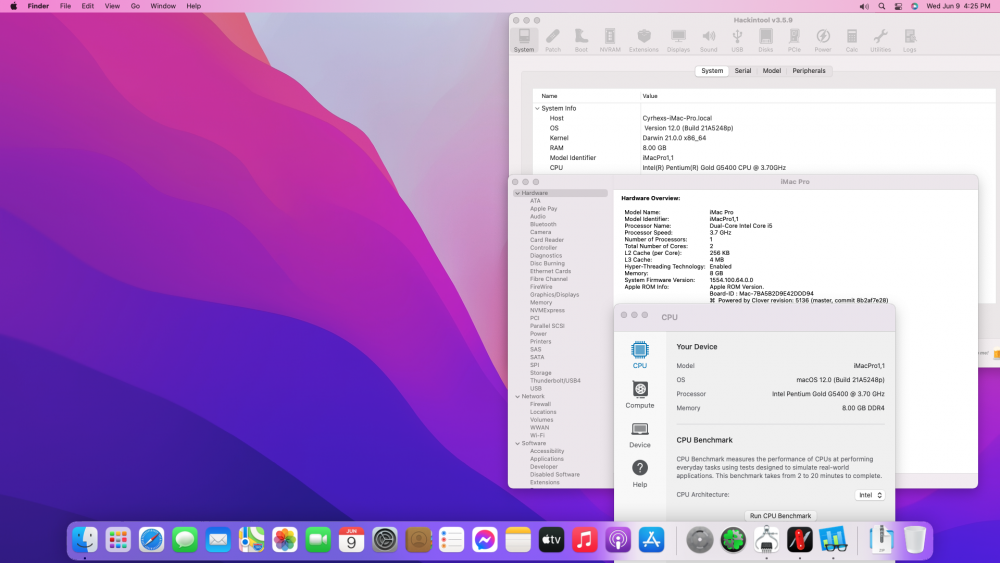Viewport: 1000px width, 563px height.
Task: Select the NVRAM toolbar icon in Hackintool
Action: tap(610, 40)
